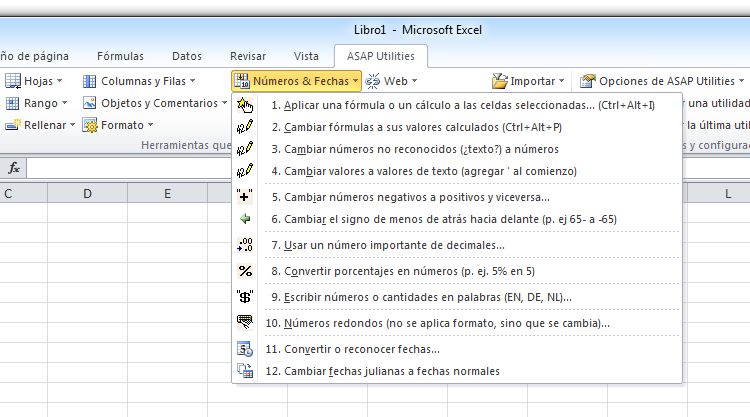Screen dimensions: 750x417
Task: Click the fx insert function icon
Action: click(x=14, y=168)
